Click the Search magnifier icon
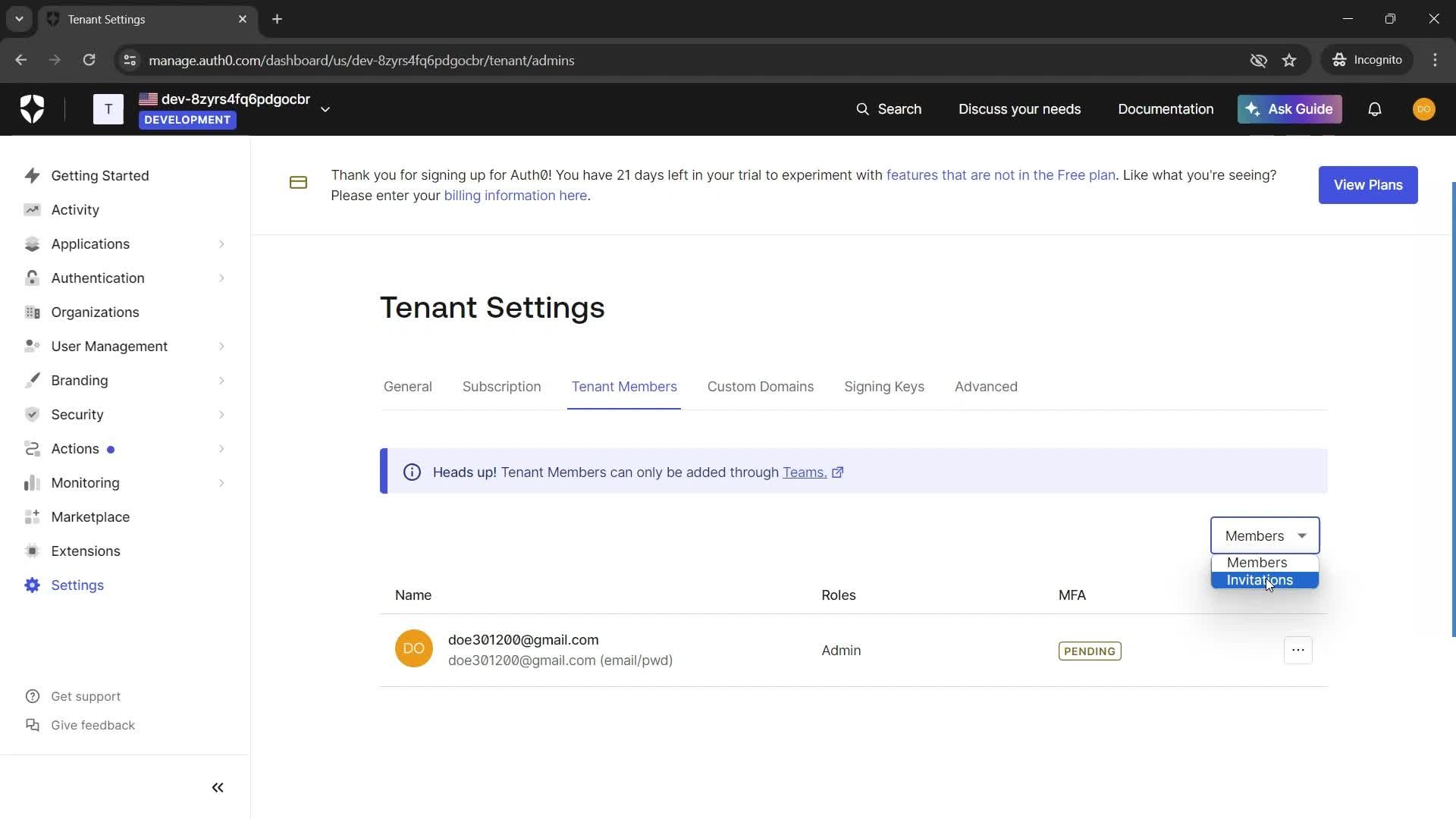Screen dimensions: 1456x819 pos(862,109)
